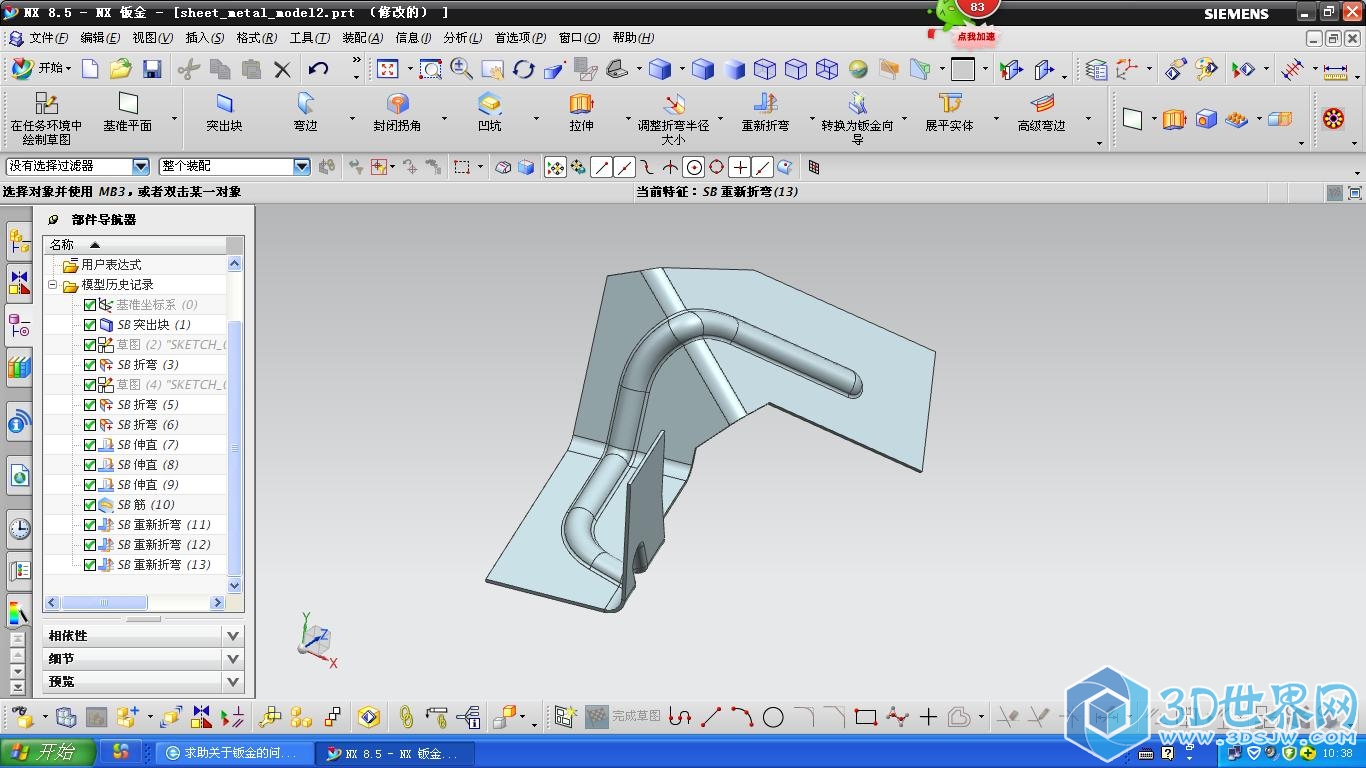Image resolution: width=1366 pixels, height=768 pixels.
Task: Click the 点我加速 accelerator widget
Action: tap(975, 36)
